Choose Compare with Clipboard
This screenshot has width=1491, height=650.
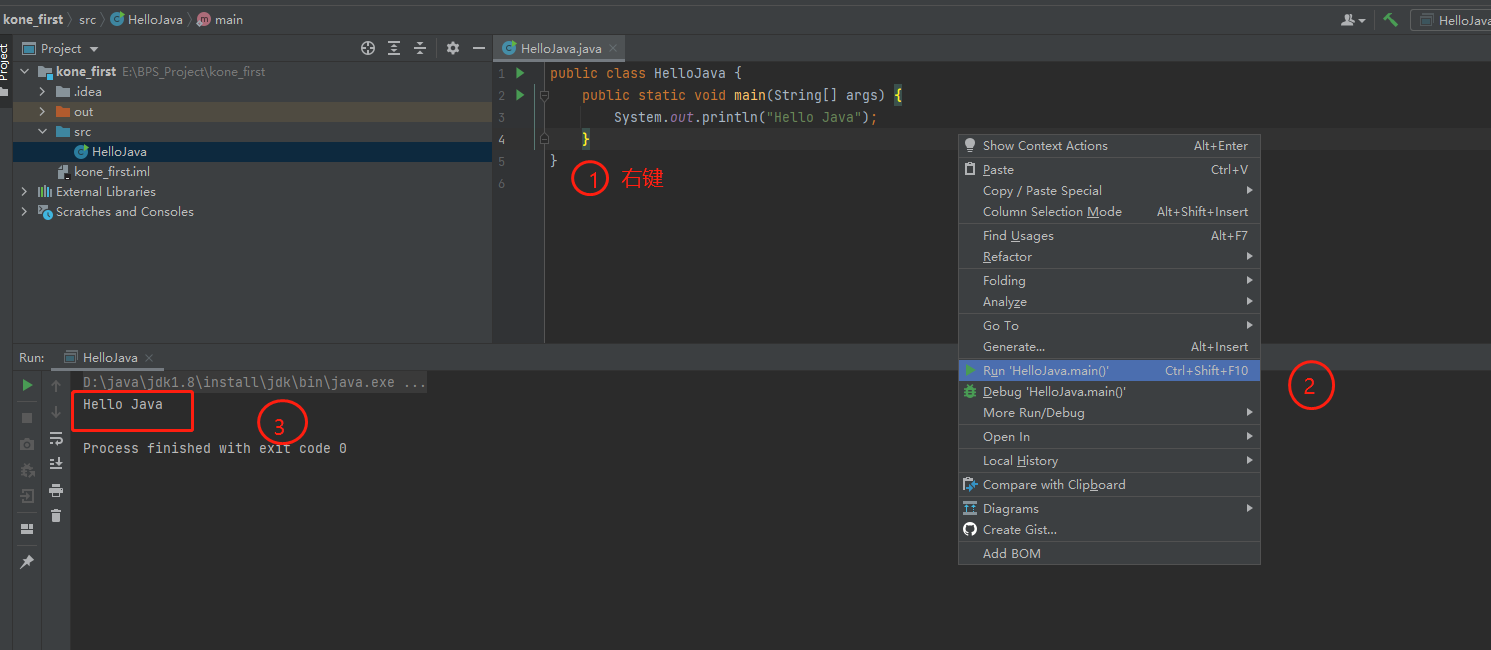coord(1109,485)
